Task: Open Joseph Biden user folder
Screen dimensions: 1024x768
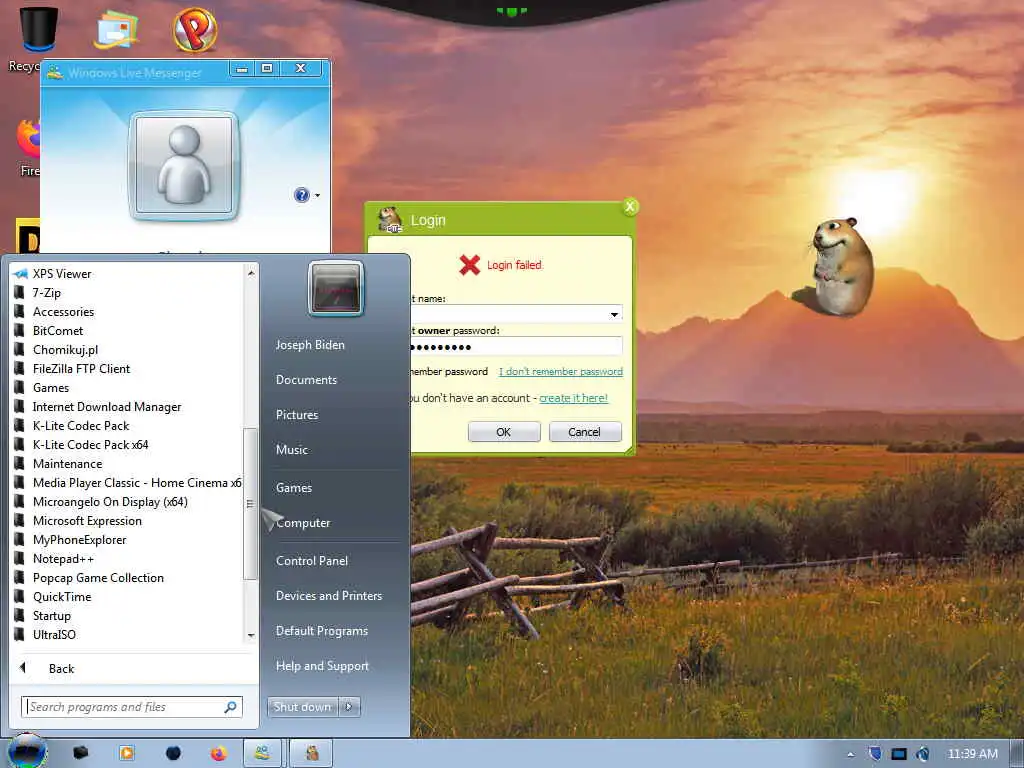Action: click(310, 344)
